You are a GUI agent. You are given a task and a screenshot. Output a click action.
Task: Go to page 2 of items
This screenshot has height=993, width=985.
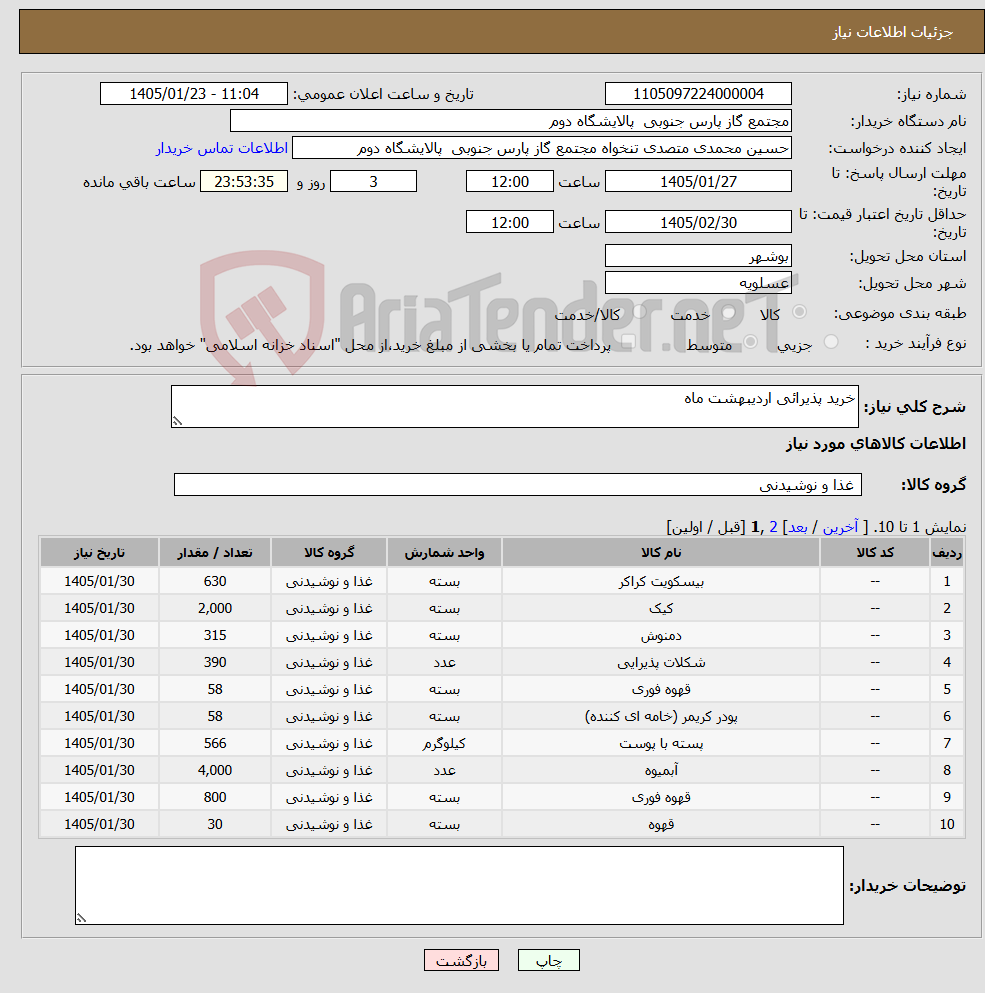tap(773, 527)
